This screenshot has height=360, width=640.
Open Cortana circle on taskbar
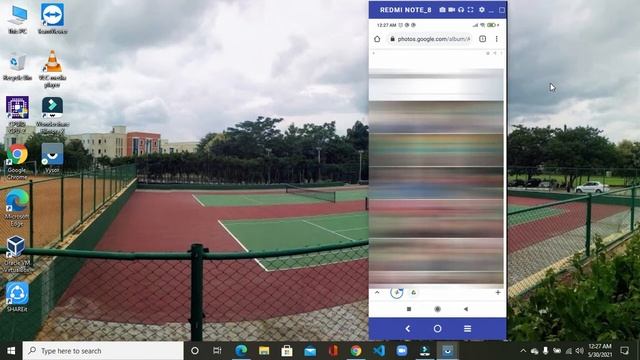[x=195, y=351]
